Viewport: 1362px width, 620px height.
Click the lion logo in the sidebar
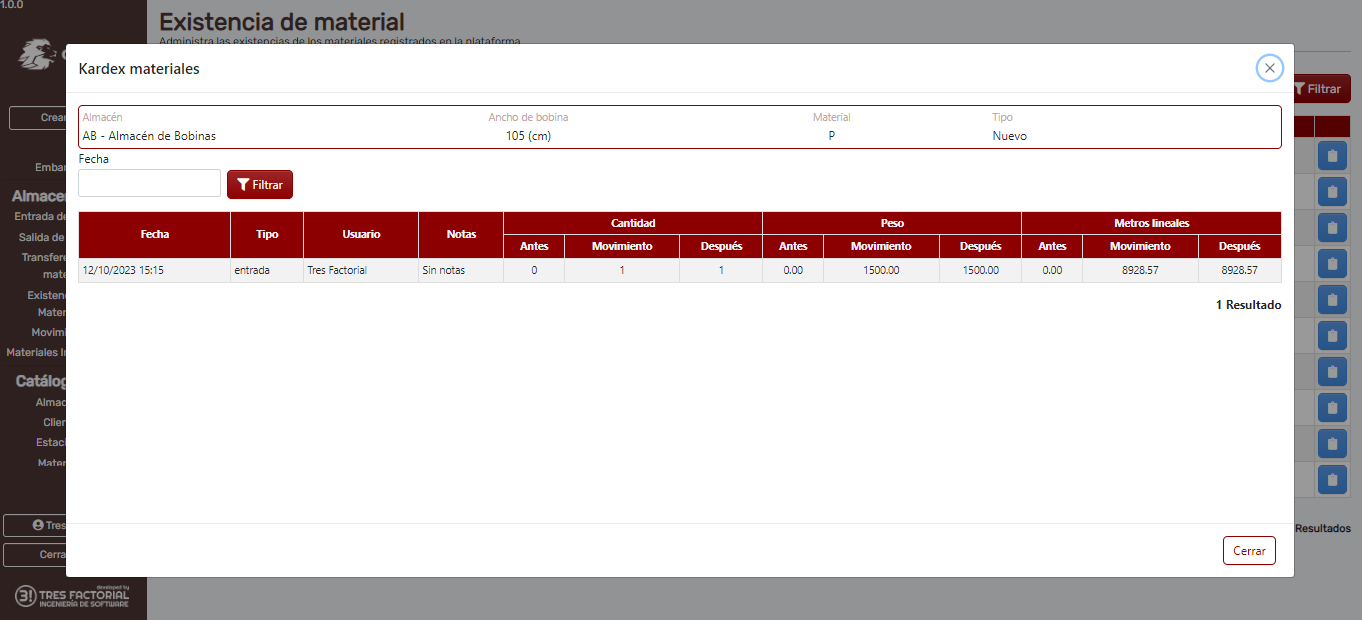pyautogui.click(x=34, y=54)
